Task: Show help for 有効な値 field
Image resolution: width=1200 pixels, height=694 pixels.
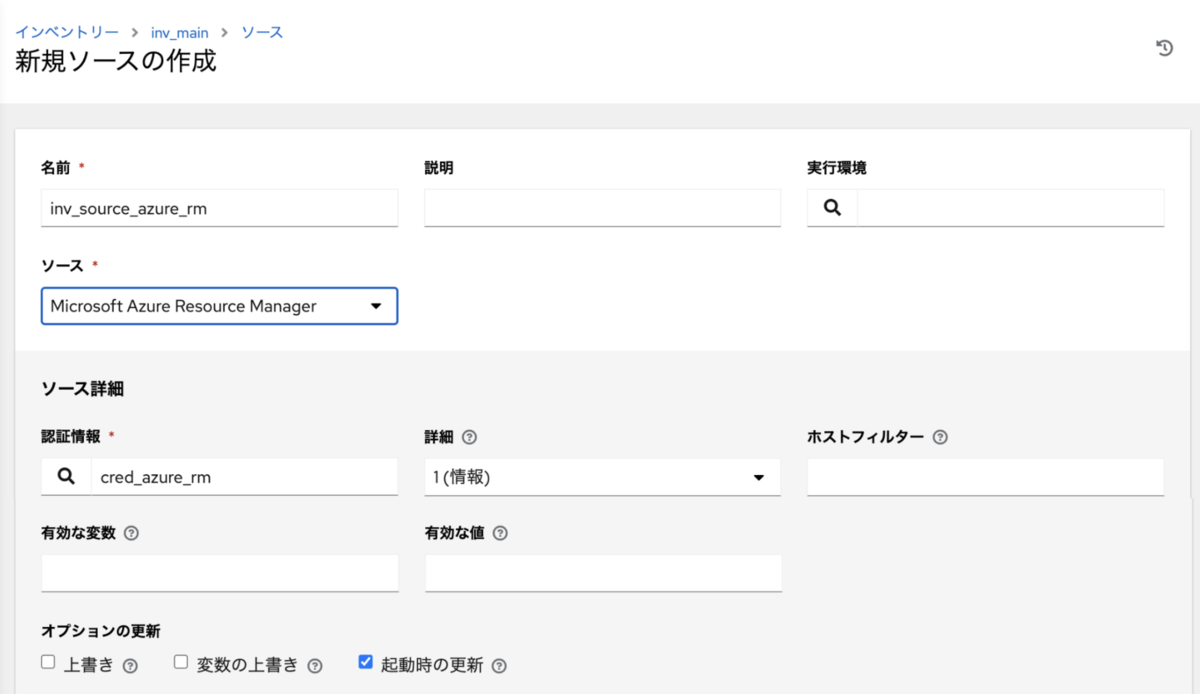Action: [x=500, y=533]
